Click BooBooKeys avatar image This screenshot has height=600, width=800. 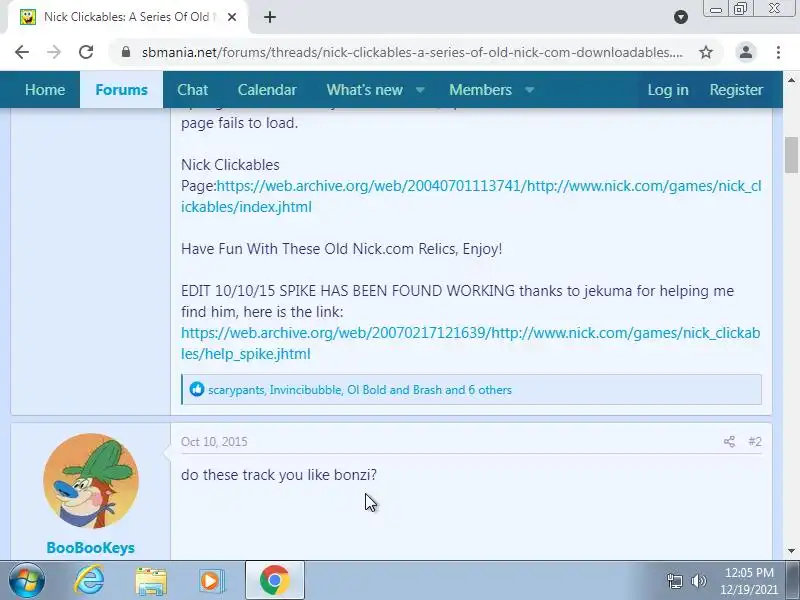pos(91,481)
